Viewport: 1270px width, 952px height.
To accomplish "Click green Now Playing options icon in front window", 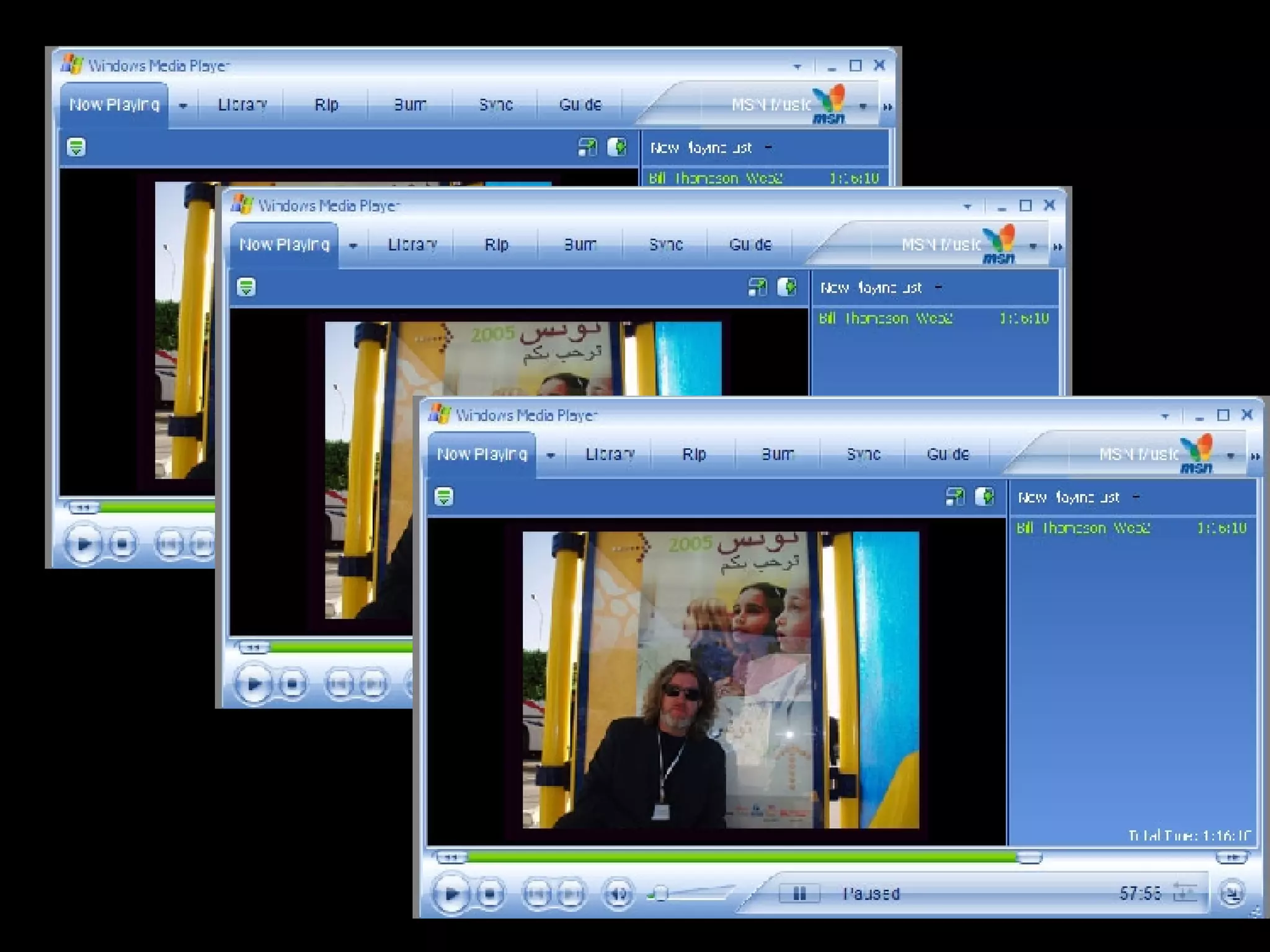I will [x=443, y=496].
